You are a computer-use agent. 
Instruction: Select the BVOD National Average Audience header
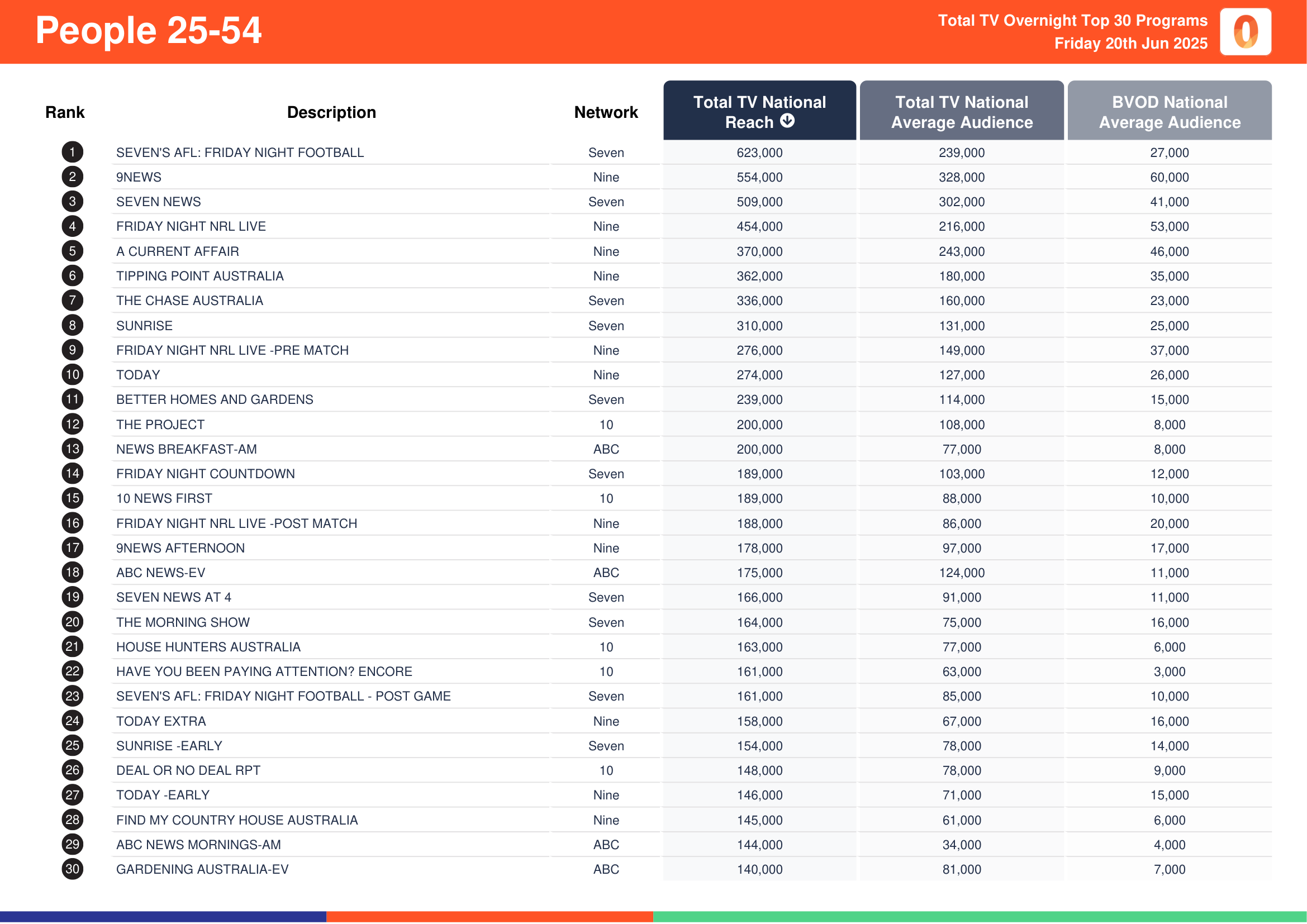(1169, 111)
